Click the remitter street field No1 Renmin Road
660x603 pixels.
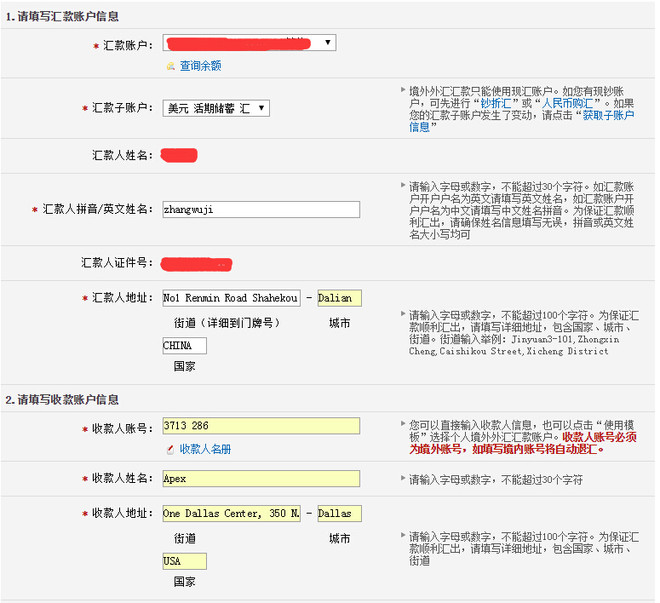[231, 298]
